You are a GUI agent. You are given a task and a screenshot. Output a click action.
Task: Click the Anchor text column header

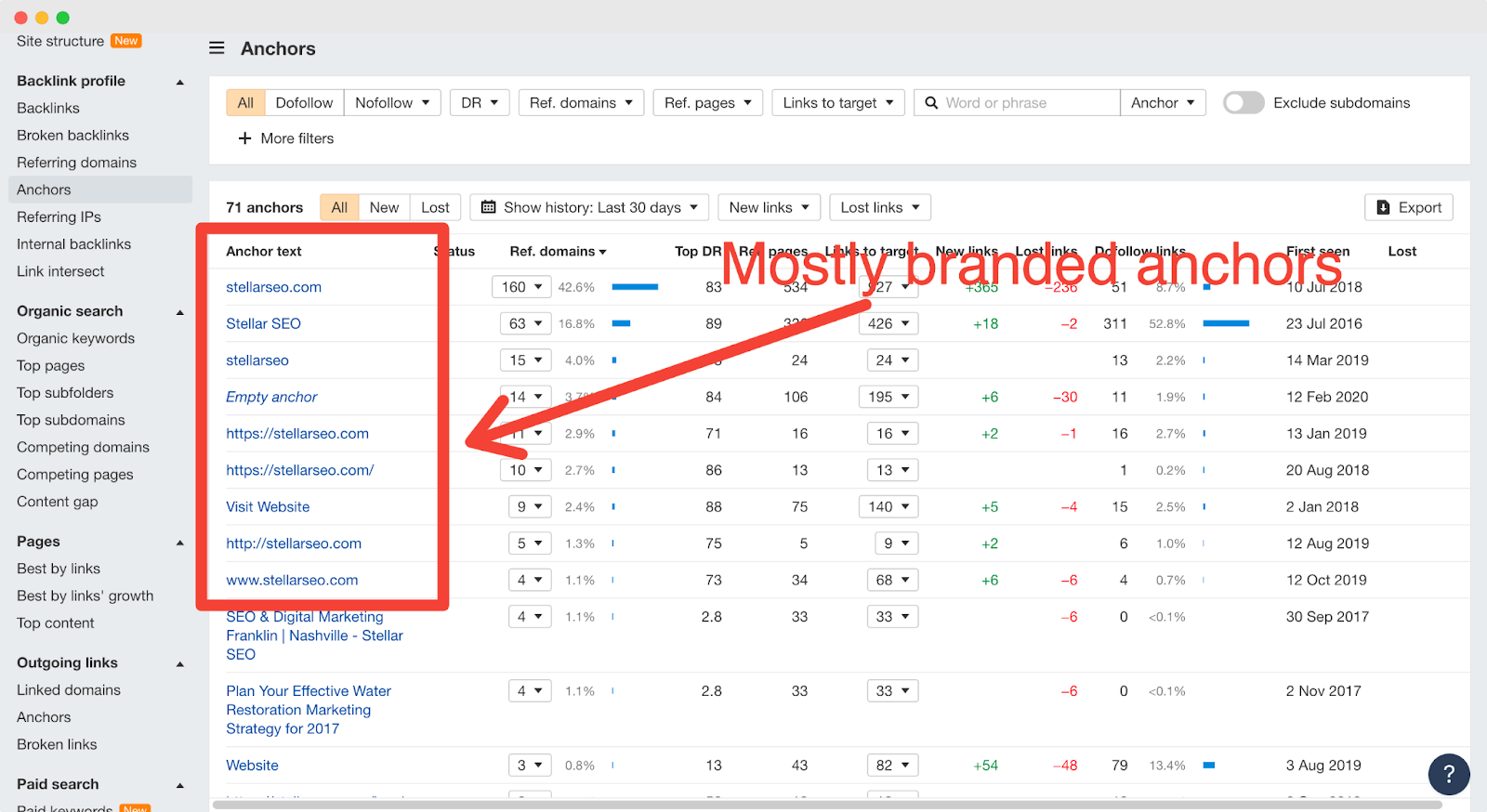264,251
